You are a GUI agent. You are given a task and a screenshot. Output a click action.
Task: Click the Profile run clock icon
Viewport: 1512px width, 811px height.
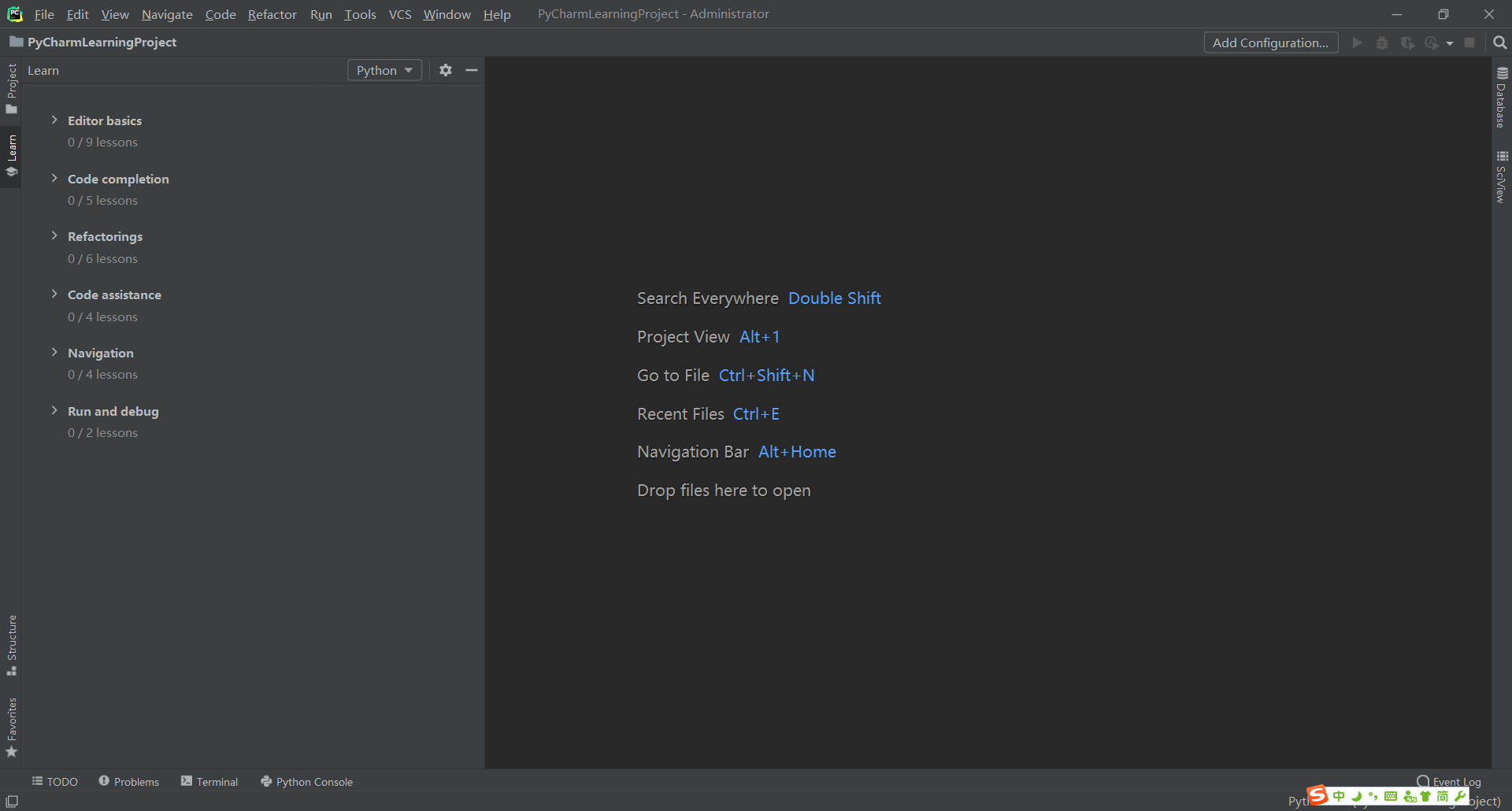(x=1432, y=43)
